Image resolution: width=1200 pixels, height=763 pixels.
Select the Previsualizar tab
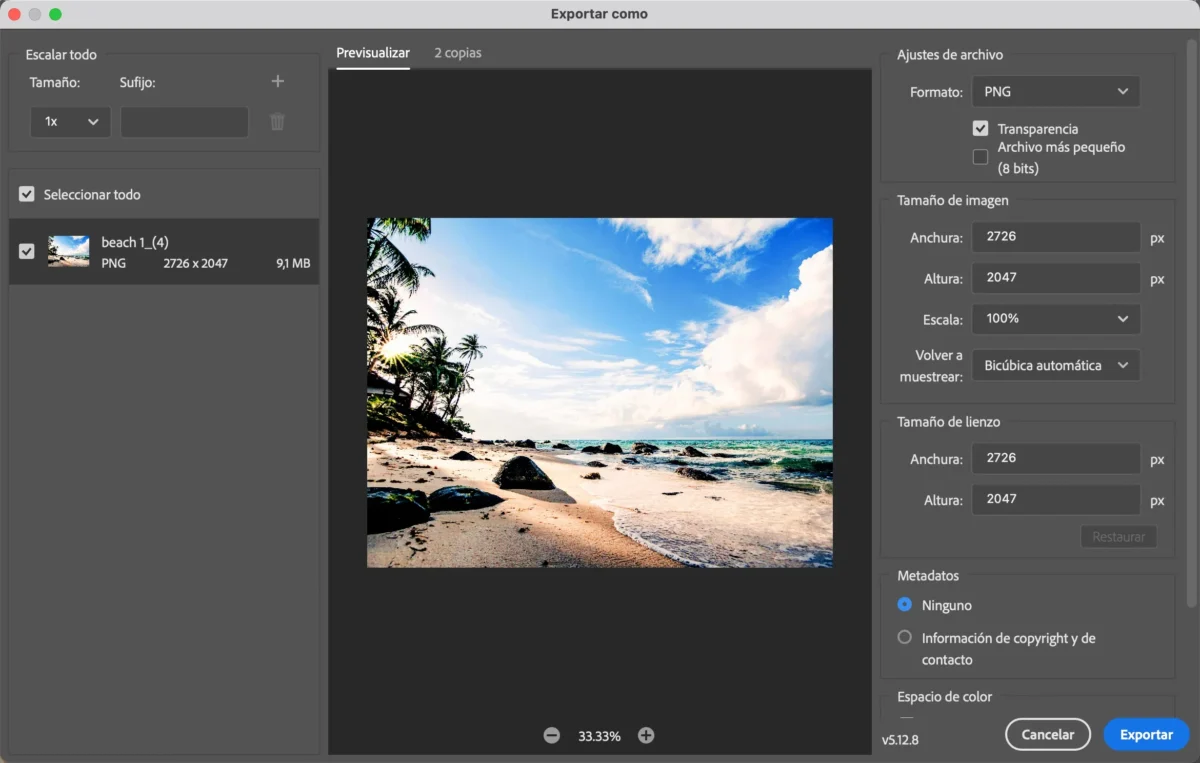(x=373, y=53)
